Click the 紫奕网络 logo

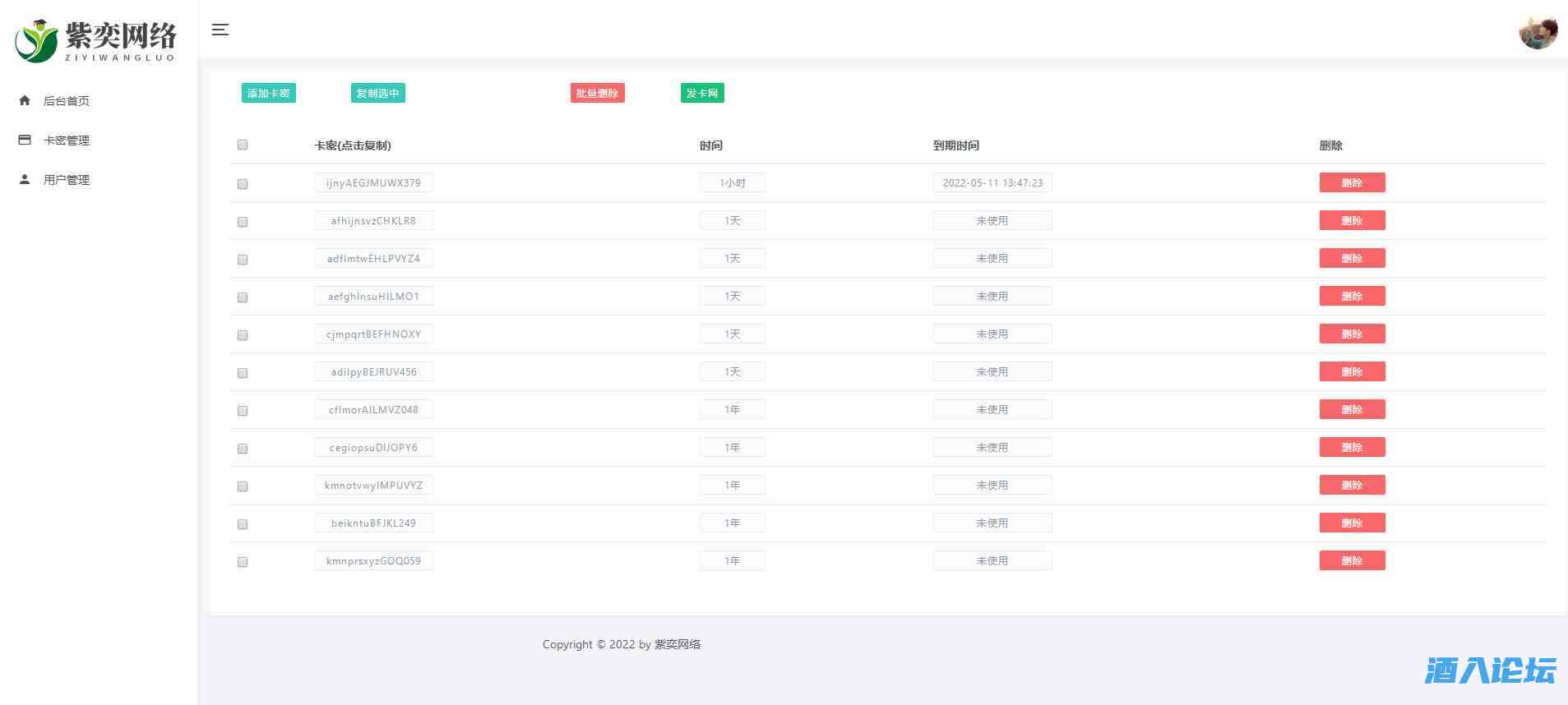pyautogui.click(x=96, y=40)
